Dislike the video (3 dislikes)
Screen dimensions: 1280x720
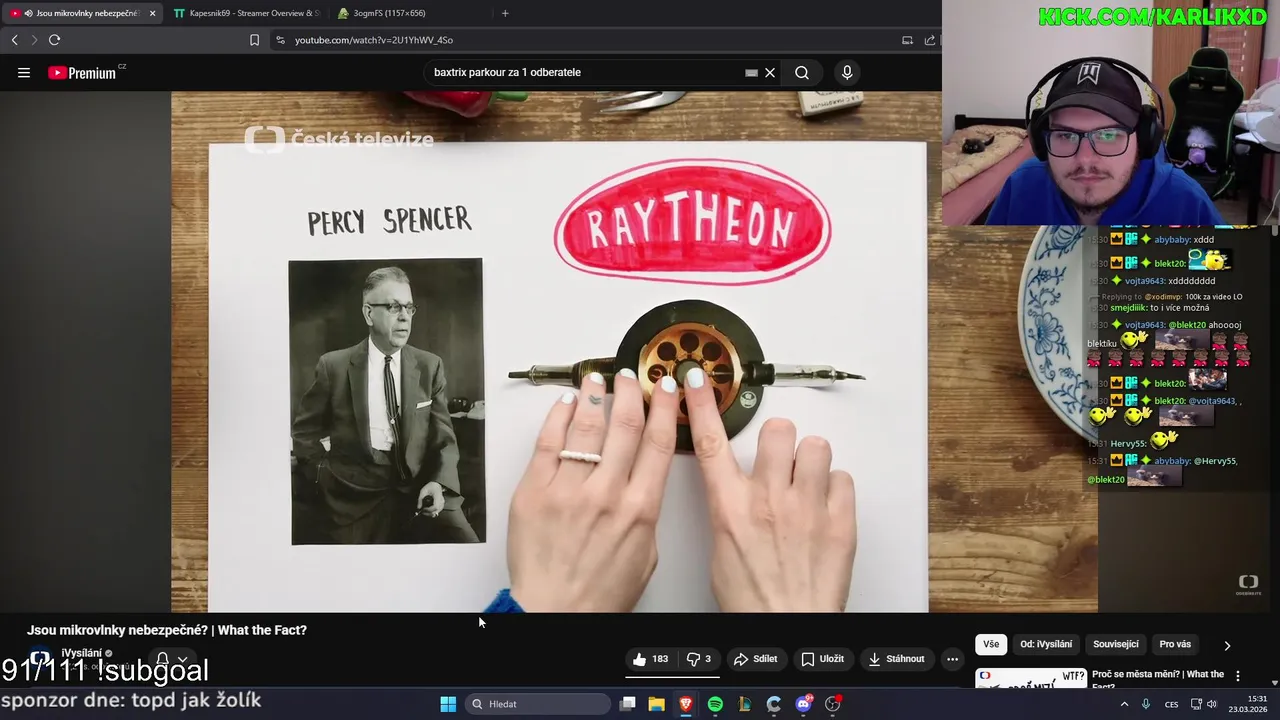pos(699,659)
